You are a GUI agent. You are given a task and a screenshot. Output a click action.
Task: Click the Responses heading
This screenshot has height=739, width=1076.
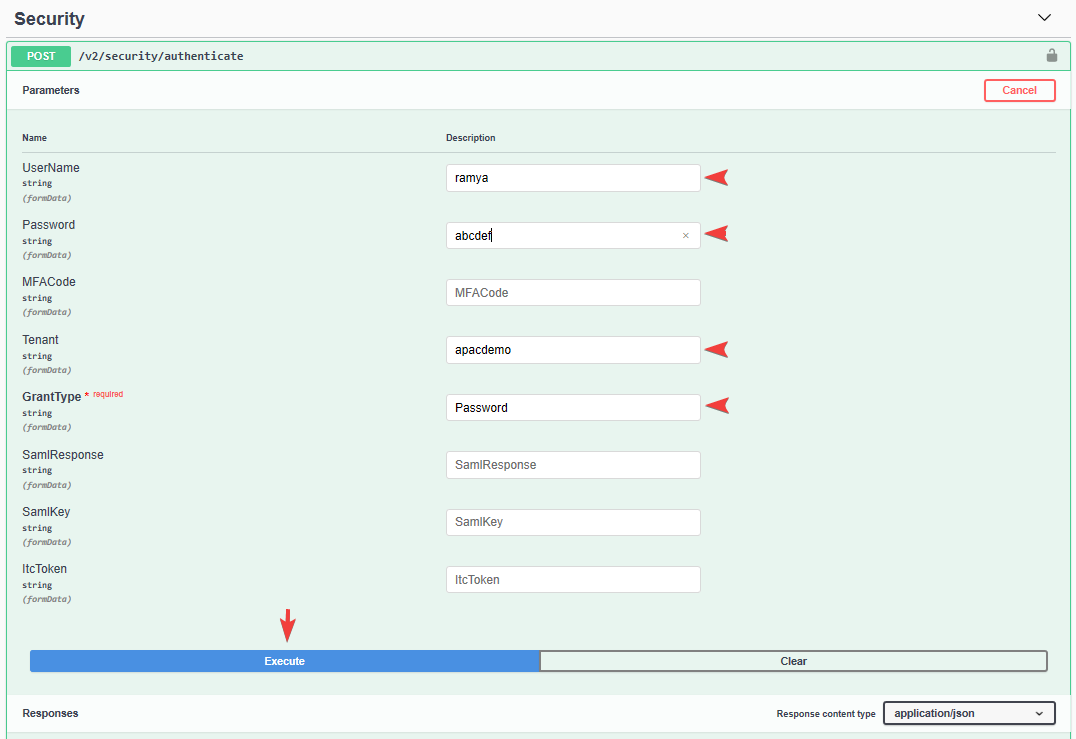coord(50,713)
